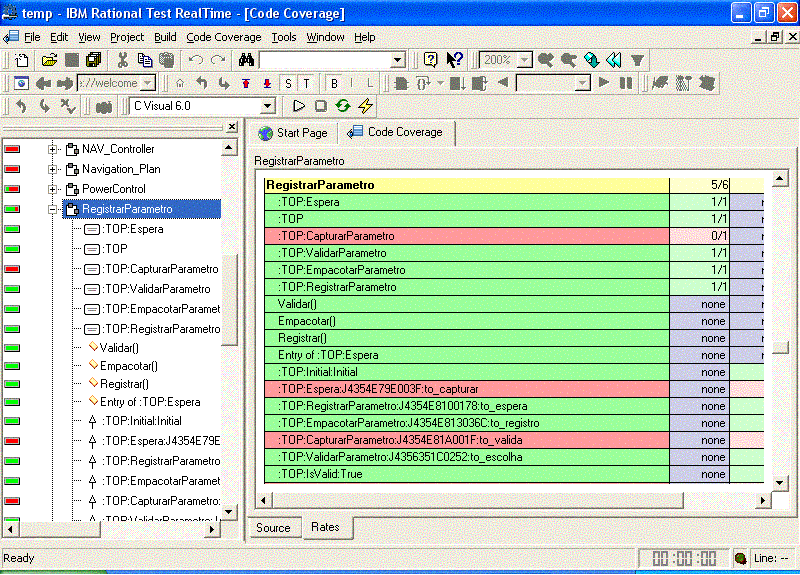This screenshot has width=800, height=575.
Task: Click the tree panel scroll-down arrow
Action: (229, 512)
